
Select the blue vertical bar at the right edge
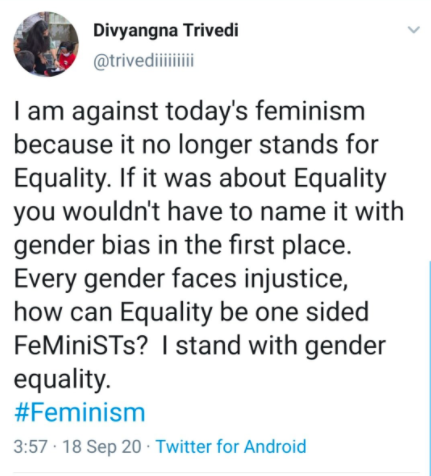point(430,368)
